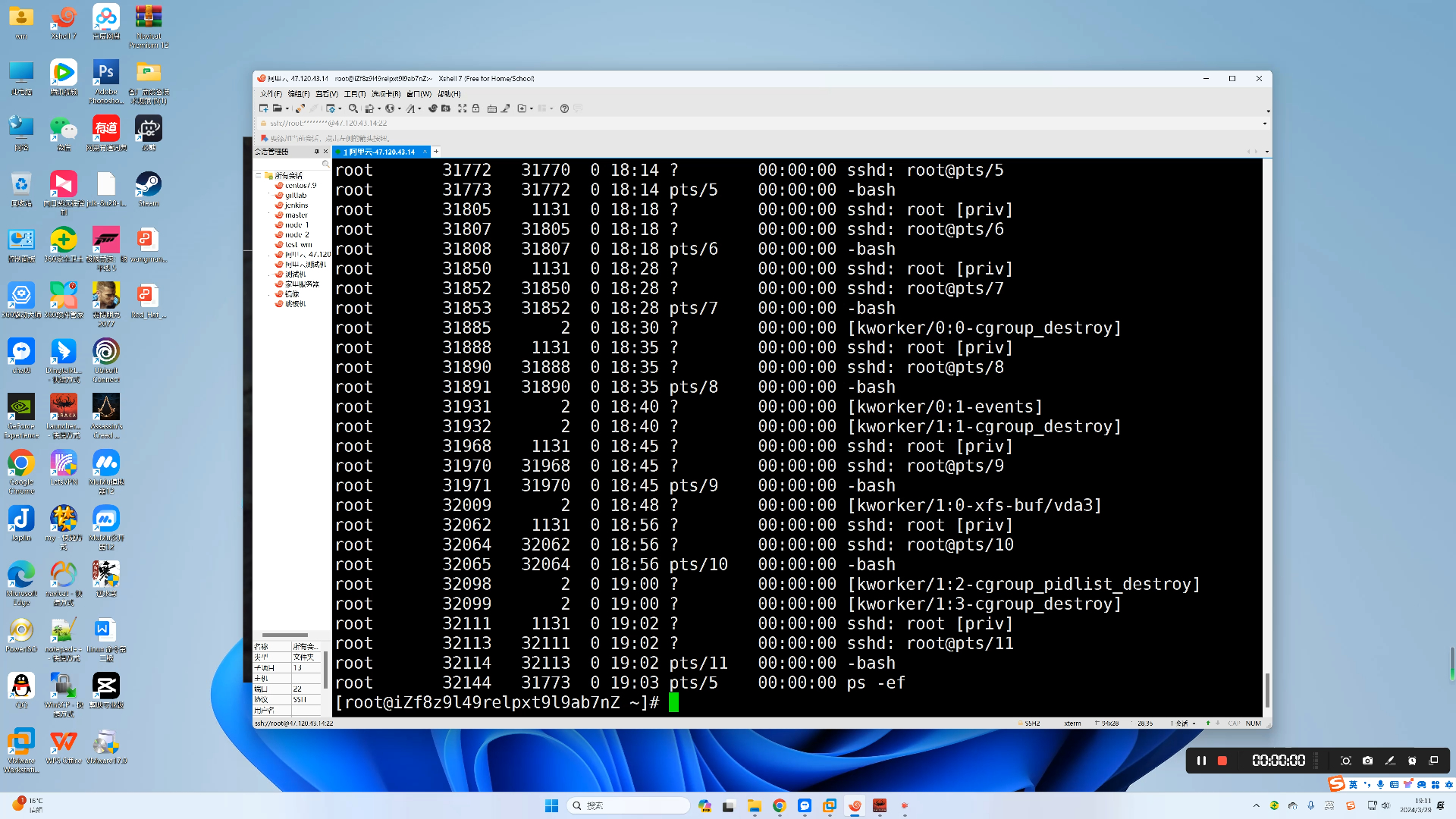Expand the new-tab document icon dropdown
The height and width of the screenshot is (819, 1456).
(x=531, y=108)
